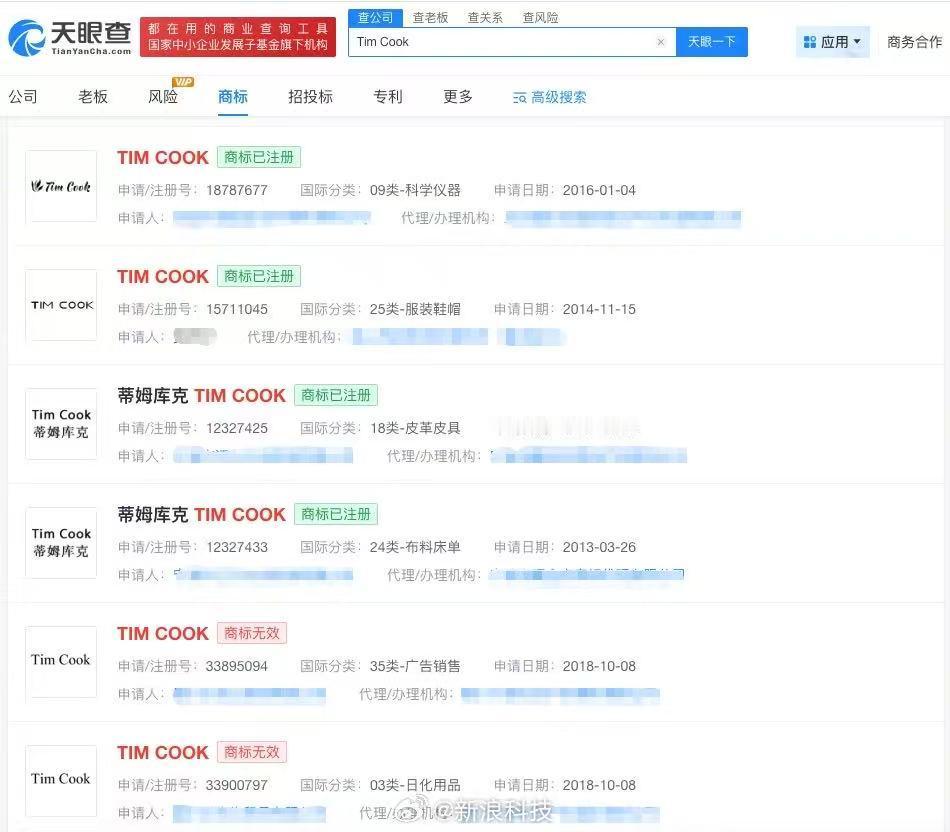Select the 查关系 search tab
Image resolution: width=950 pixels, height=832 pixels.
[485, 18]
